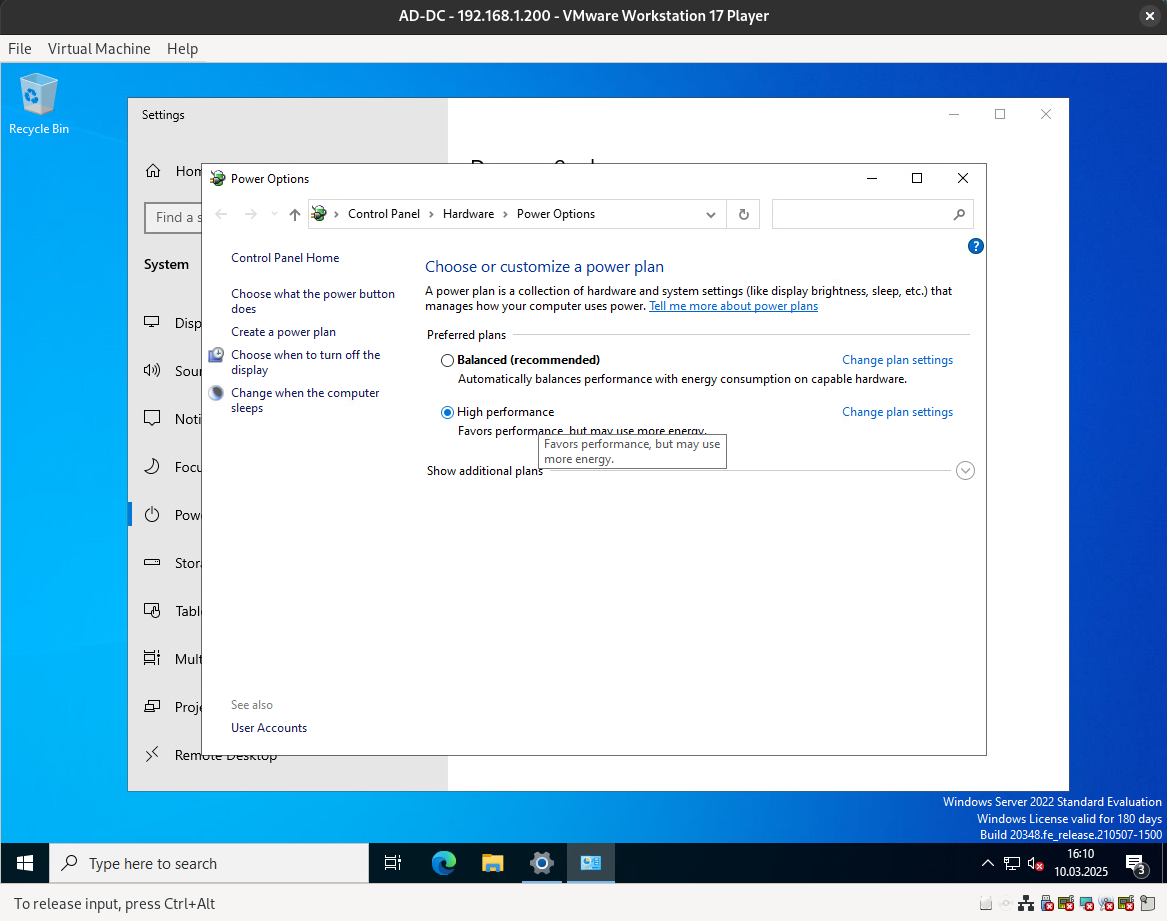Click the Task View taskbar icon
Image resolution: width=1167 pixels, height=921 pixels.
click(393, 863)
